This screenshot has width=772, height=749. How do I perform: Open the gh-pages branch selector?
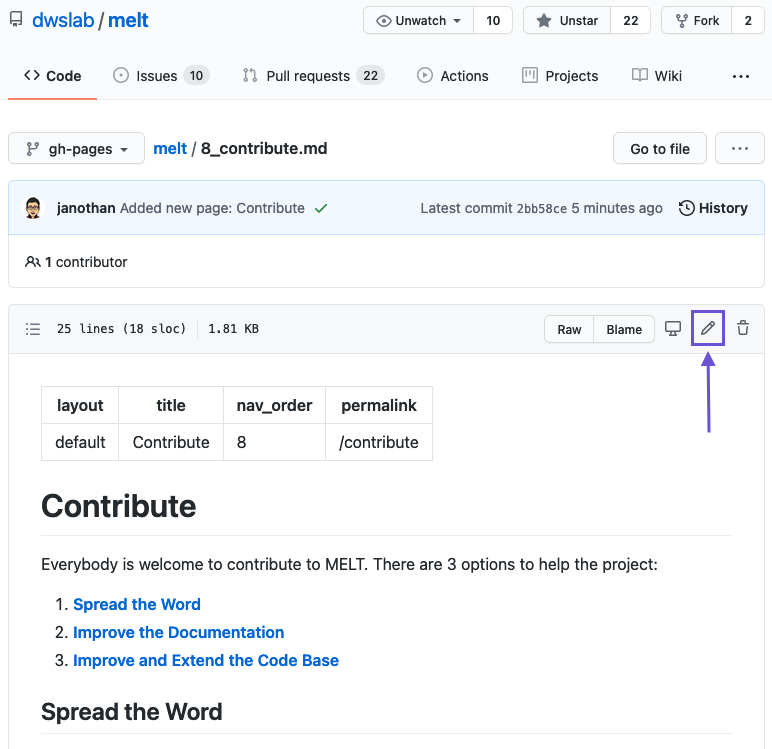click(76, 148)
